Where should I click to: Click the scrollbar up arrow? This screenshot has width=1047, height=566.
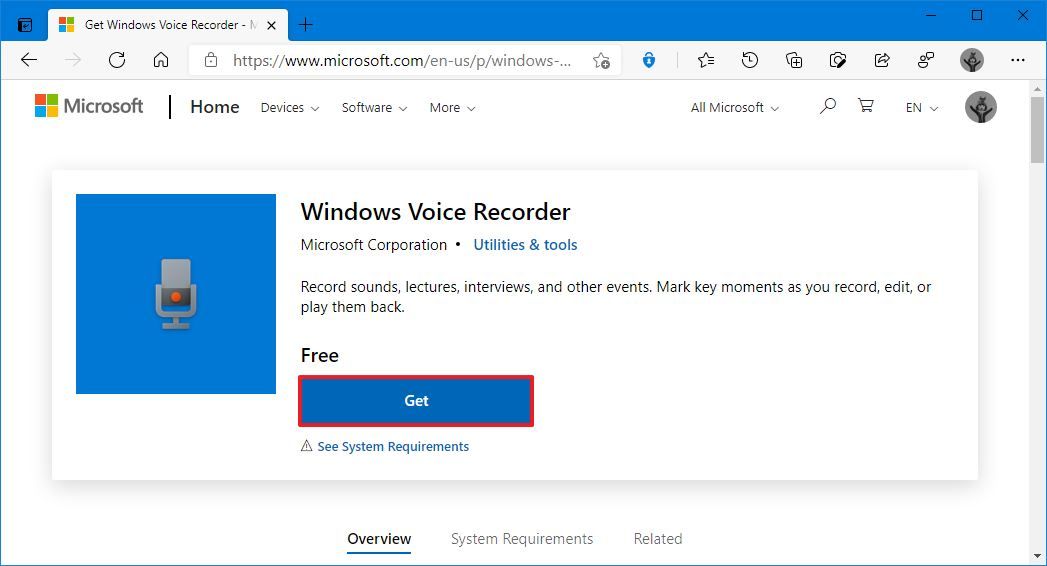pyautogui.click(x=1037, y=89)
